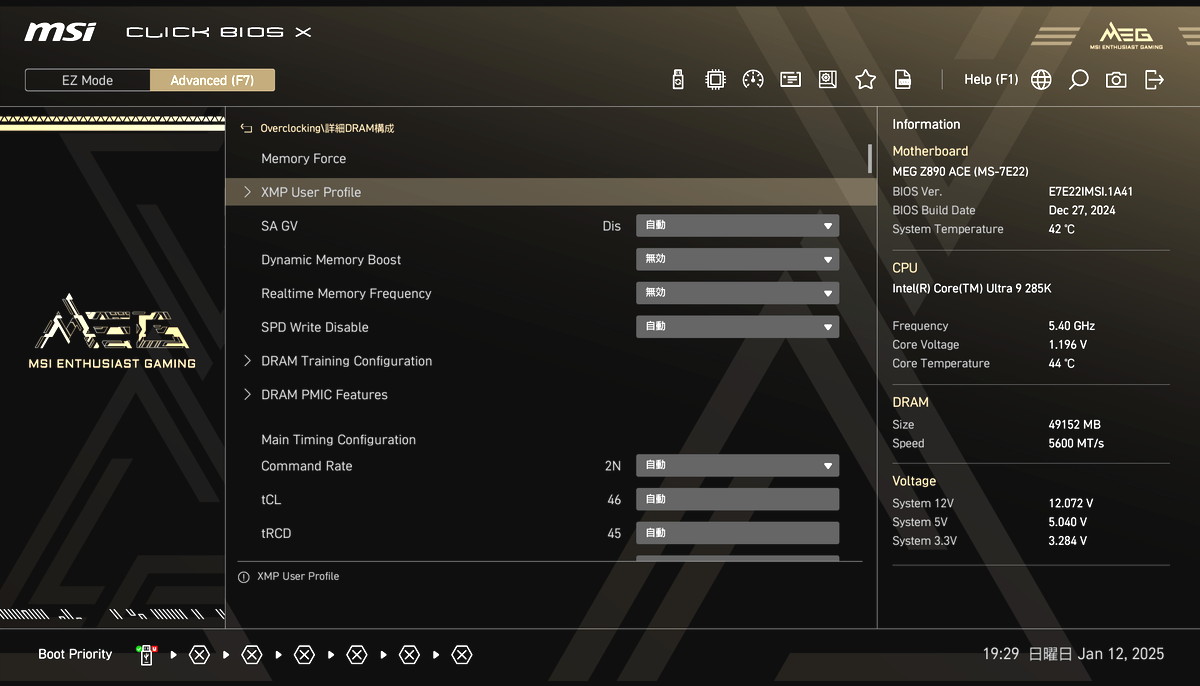Click the memory card profile icon

(x=791, y=80)
